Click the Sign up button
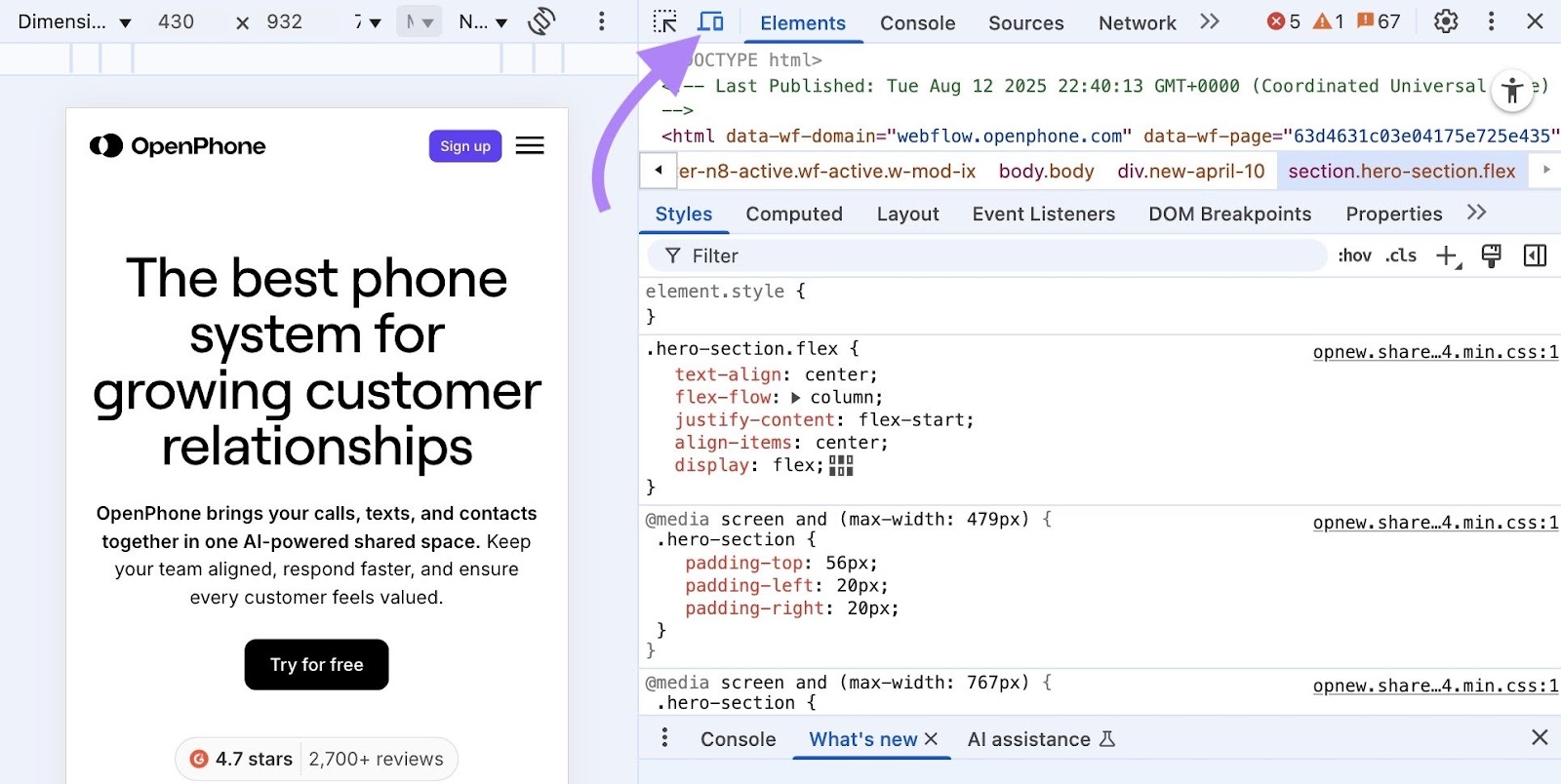This screenshot has height=784, width=1561. [464, 146]
